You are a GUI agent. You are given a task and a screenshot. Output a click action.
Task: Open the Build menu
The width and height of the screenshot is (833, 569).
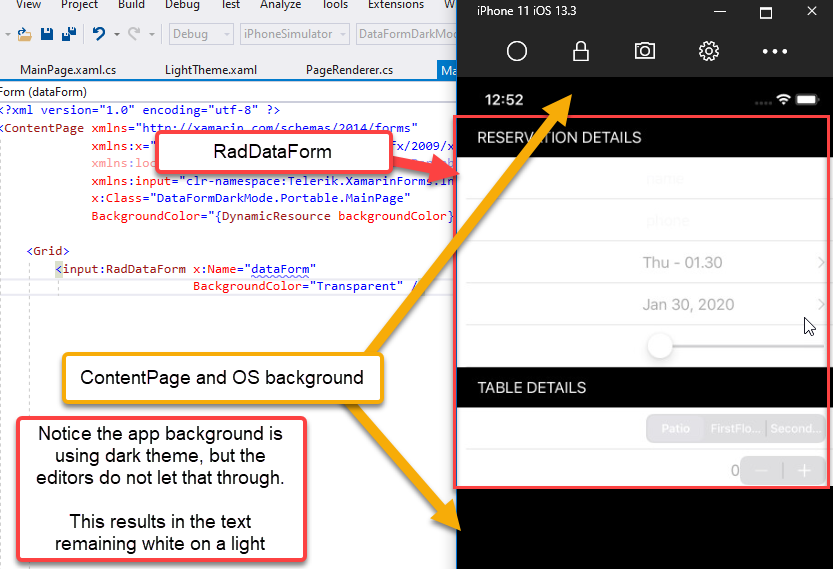(x=131, y=5)
